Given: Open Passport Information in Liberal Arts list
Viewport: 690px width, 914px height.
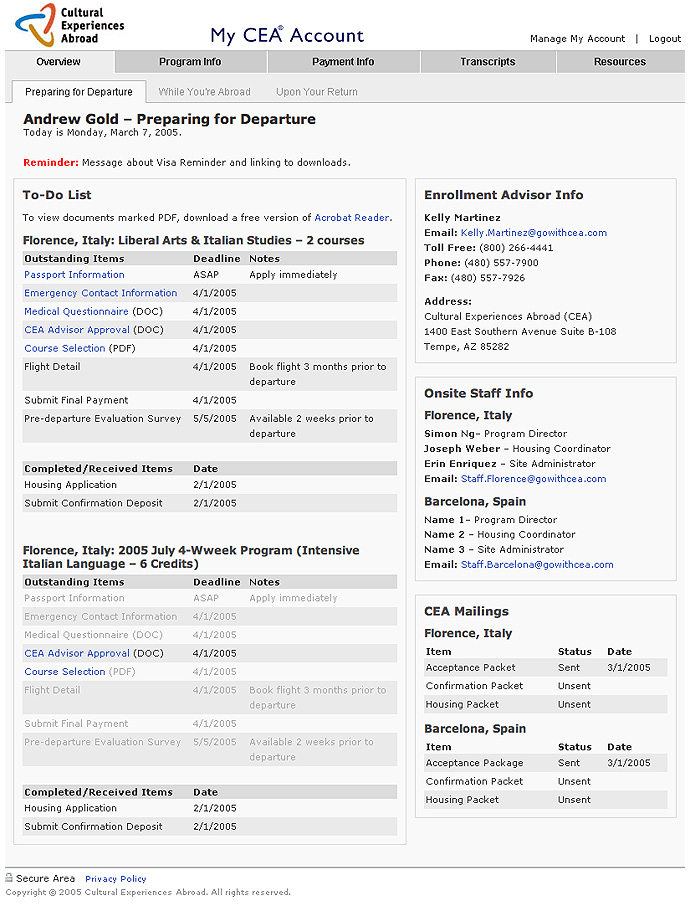Looking at the screenshot, I should tap(74, 275).
